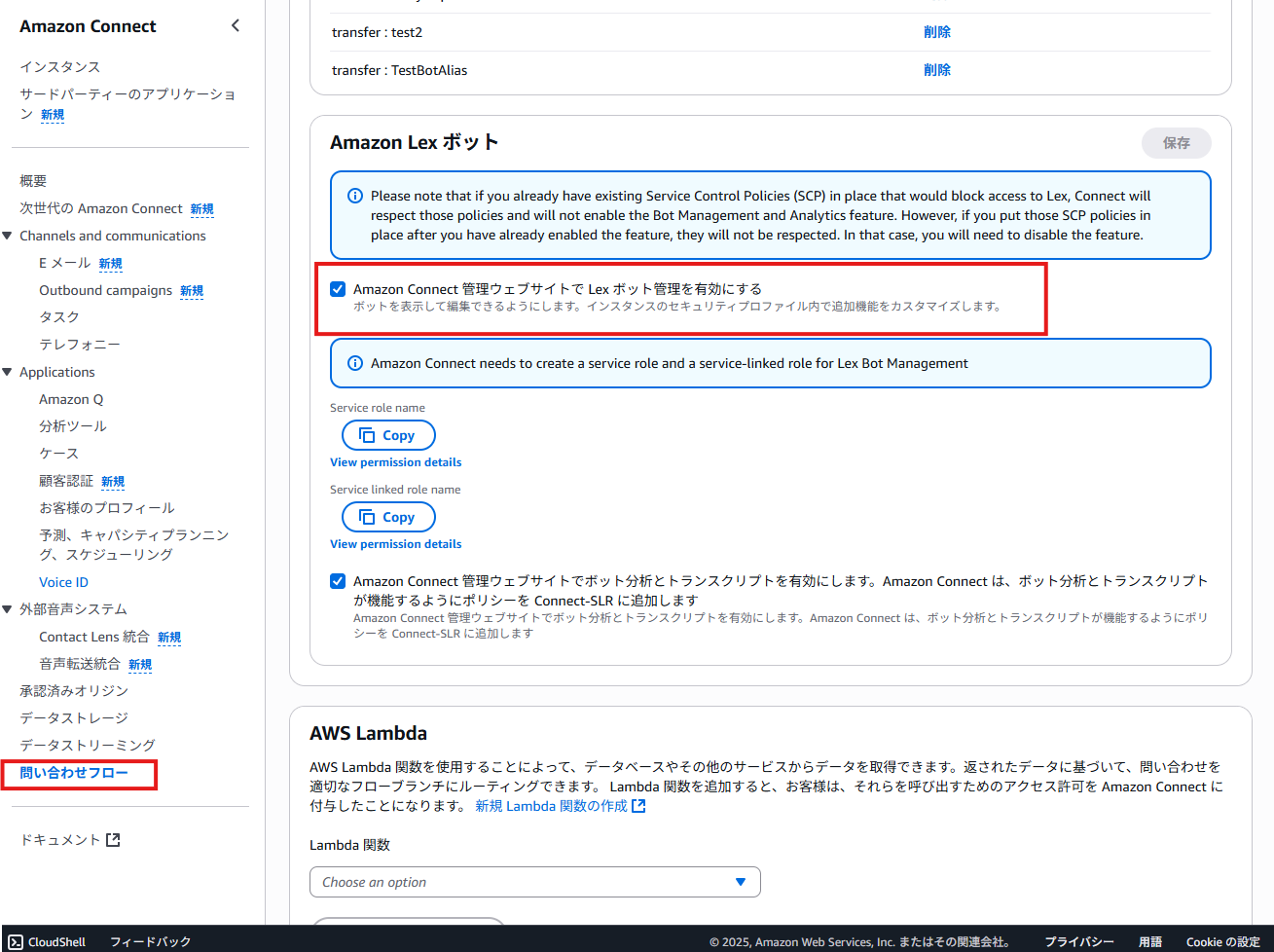Viewport: 1274px width, 952px height.
Task: Open View permission details under Service role name
Action: pyautogui.click(x=395, y=462)
